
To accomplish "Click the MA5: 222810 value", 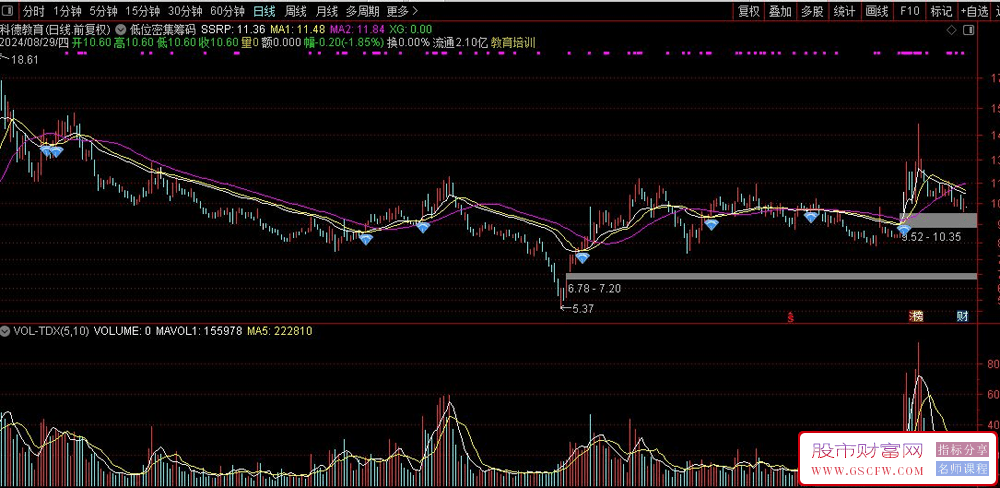I will coord(279,331).
